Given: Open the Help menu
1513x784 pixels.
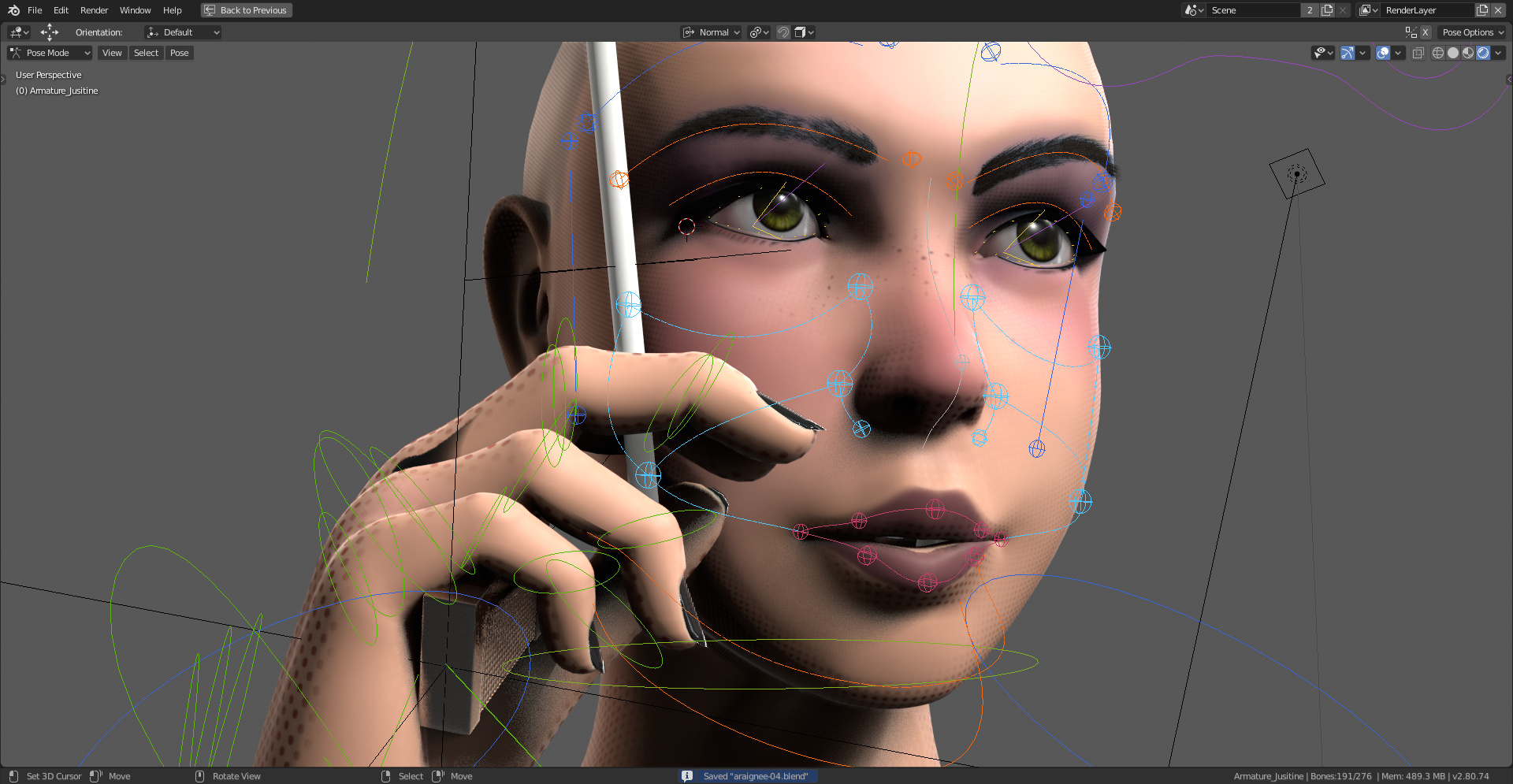Looking at the screenshot, I should 173,10.
